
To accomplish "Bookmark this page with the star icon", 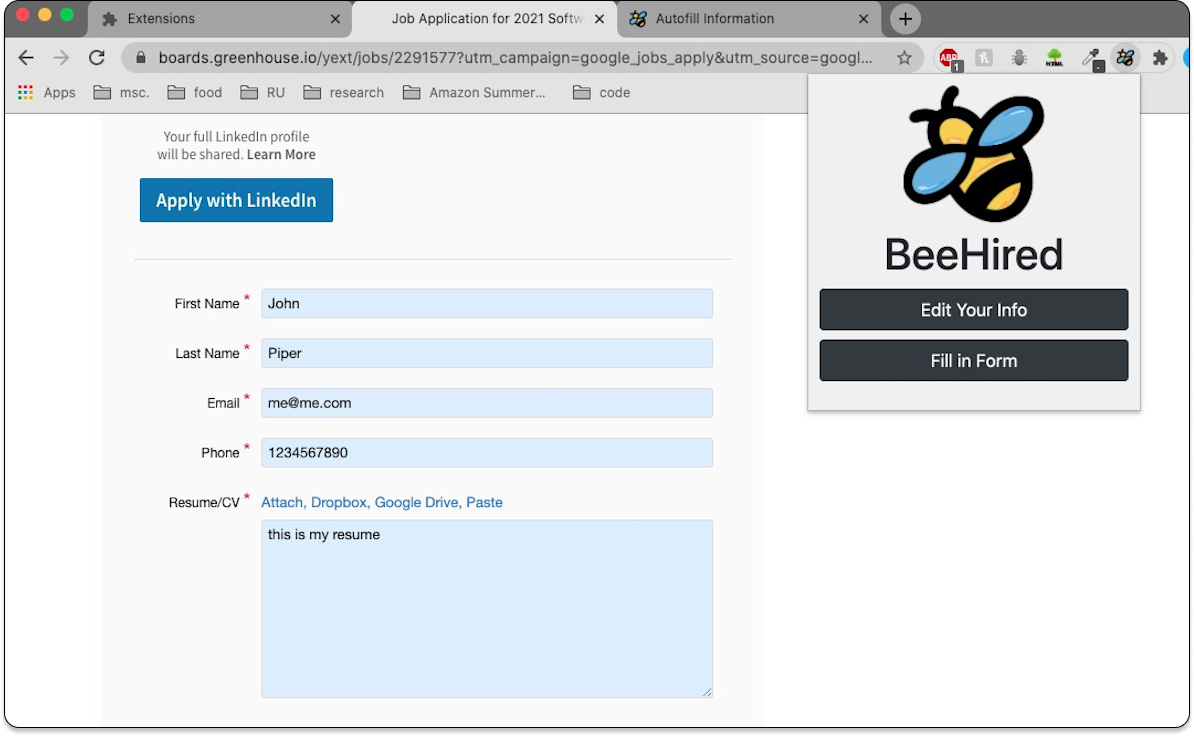I will (904, 58).
